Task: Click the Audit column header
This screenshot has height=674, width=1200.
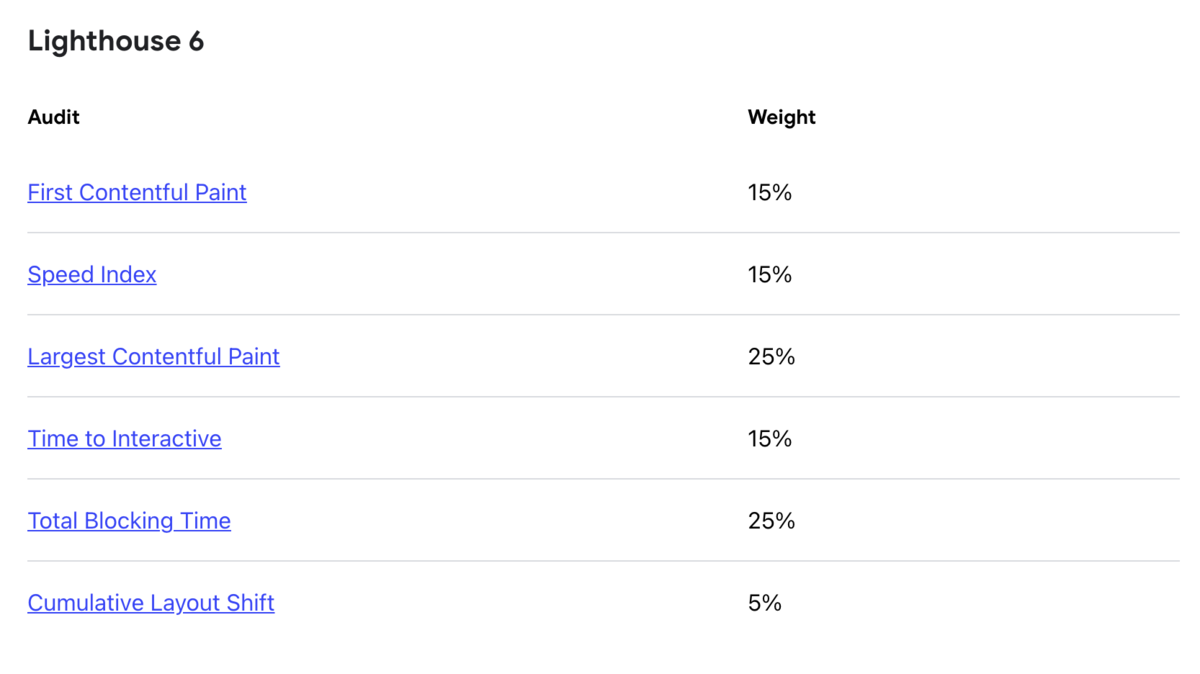Action: pos(54,117)
